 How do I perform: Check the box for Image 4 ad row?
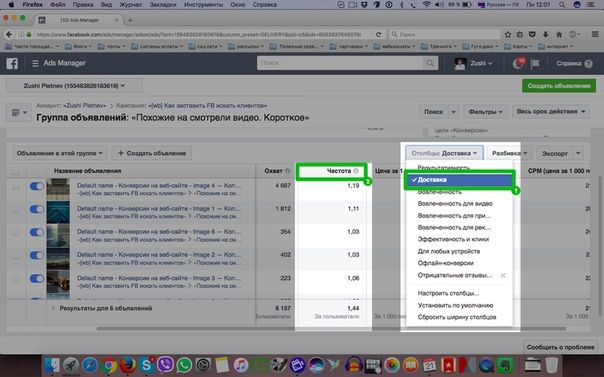tap(16, 186)
